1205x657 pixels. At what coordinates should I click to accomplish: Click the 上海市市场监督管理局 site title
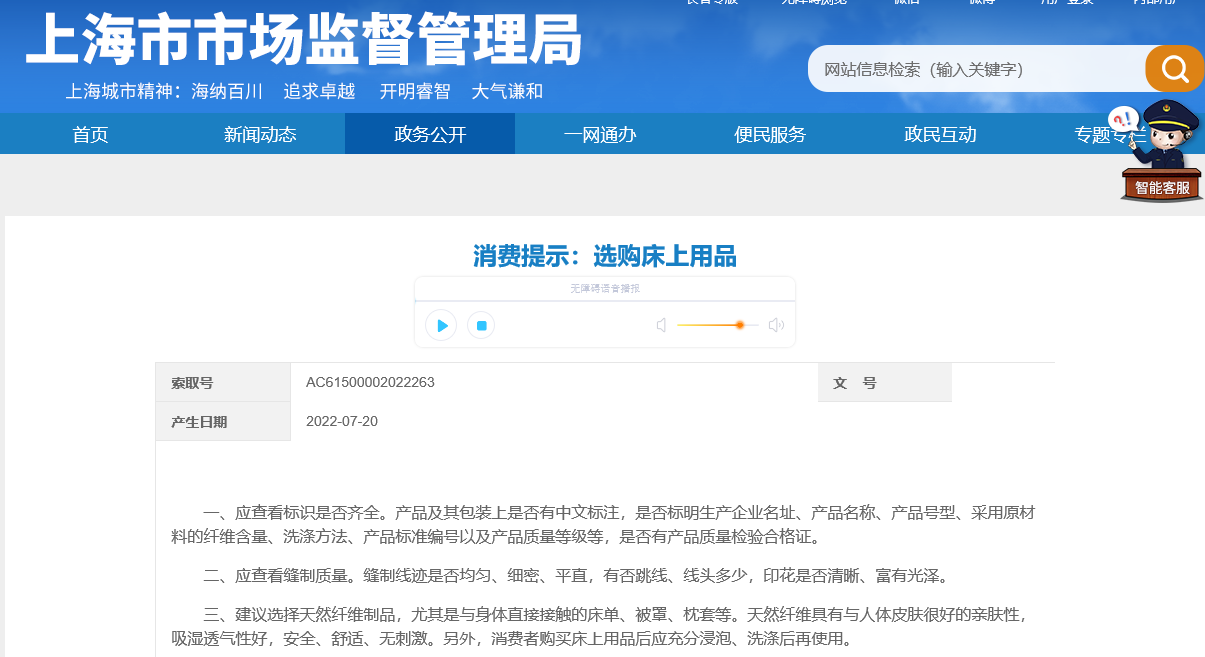(x=303, y=40)
